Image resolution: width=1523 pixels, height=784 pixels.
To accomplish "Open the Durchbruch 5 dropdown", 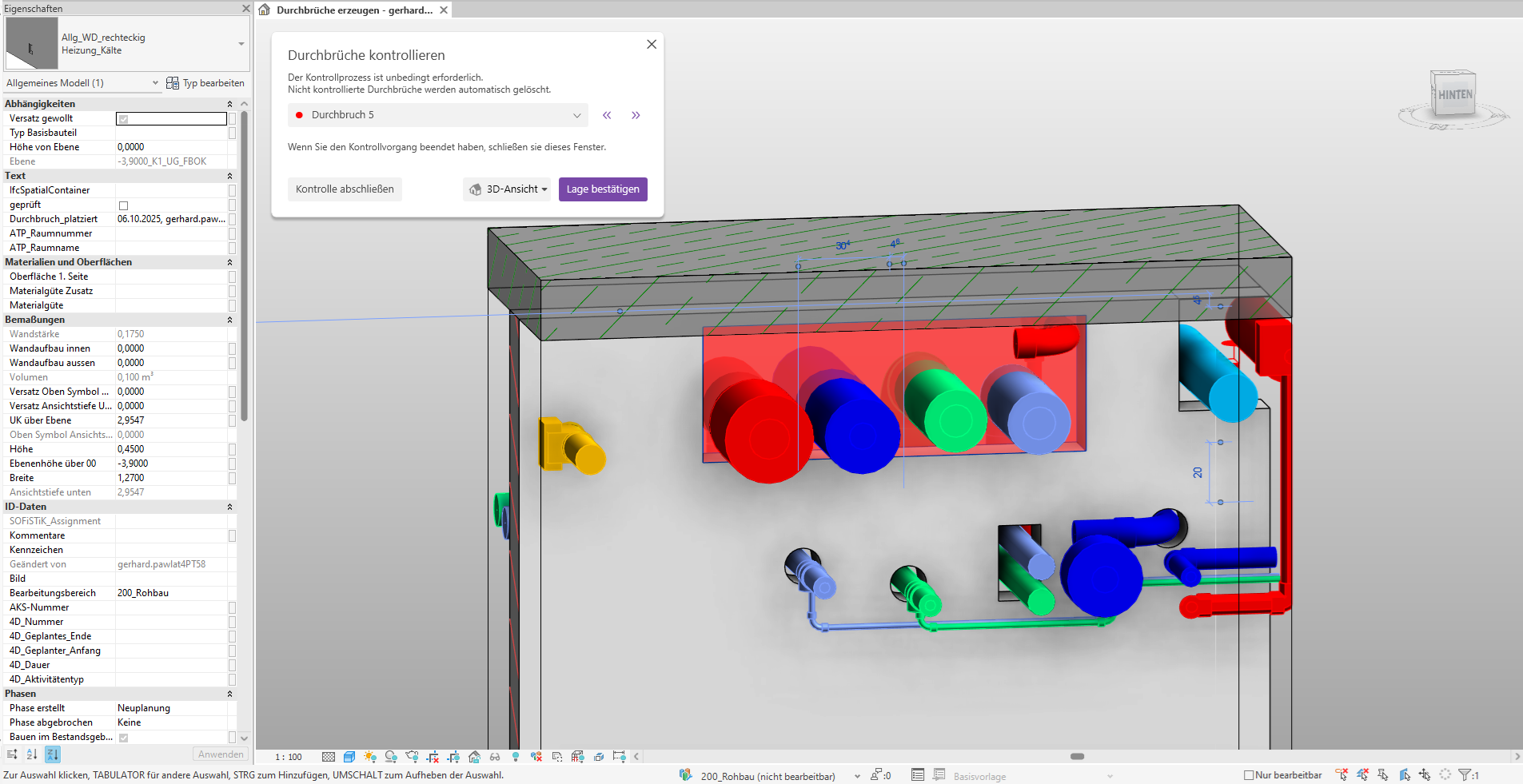I will click(x=438, y=115).
